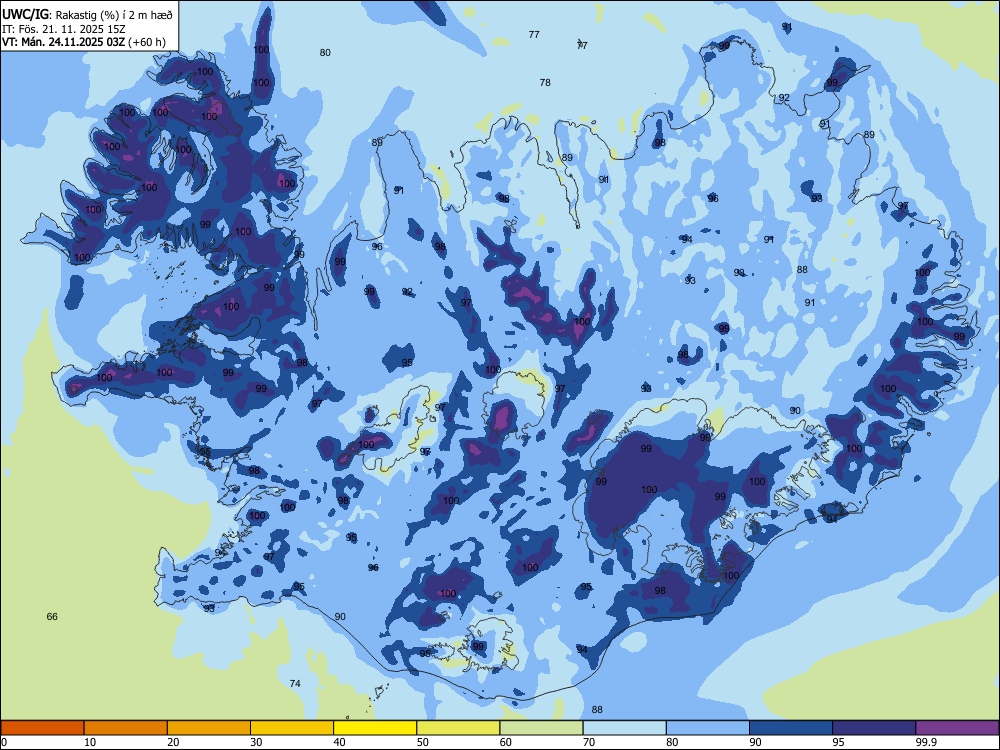
Task: Select the '74' humidity value on the map
Action: [295, 683]
